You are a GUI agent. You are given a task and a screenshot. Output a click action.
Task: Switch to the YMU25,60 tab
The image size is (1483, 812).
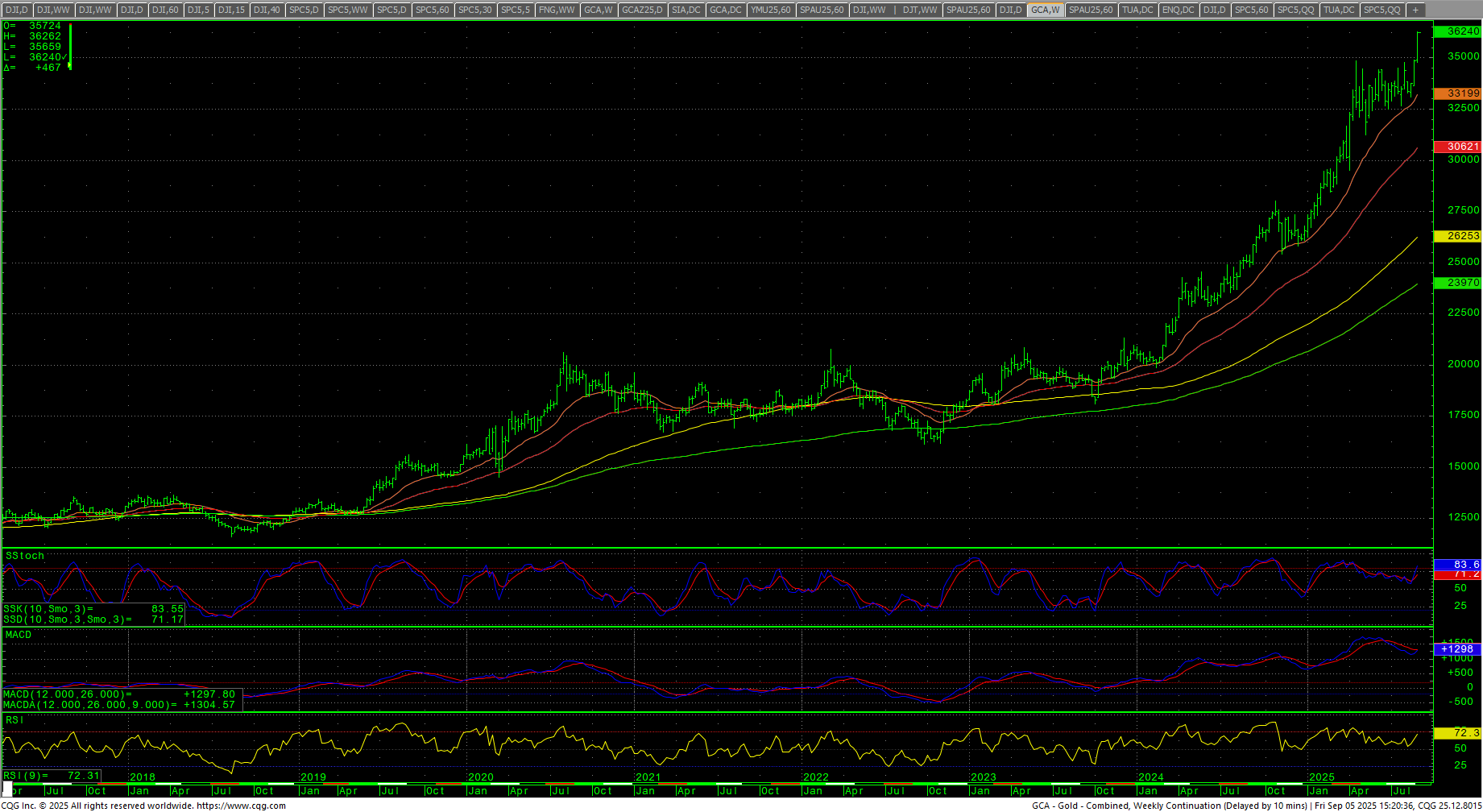click(x=771, y=10)
